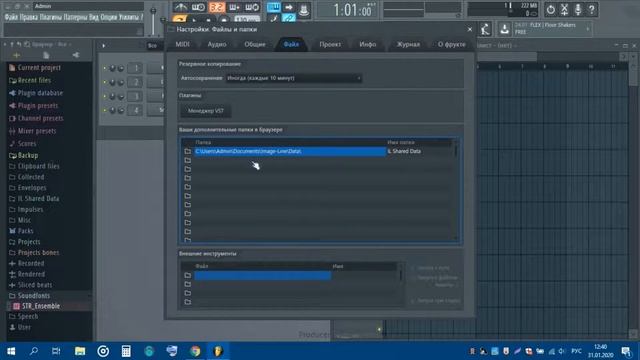The width and height of the screenshot is (640, 360).
Task: Toggle the green mute LED of channel 3
Action: (x=104, y=96)
